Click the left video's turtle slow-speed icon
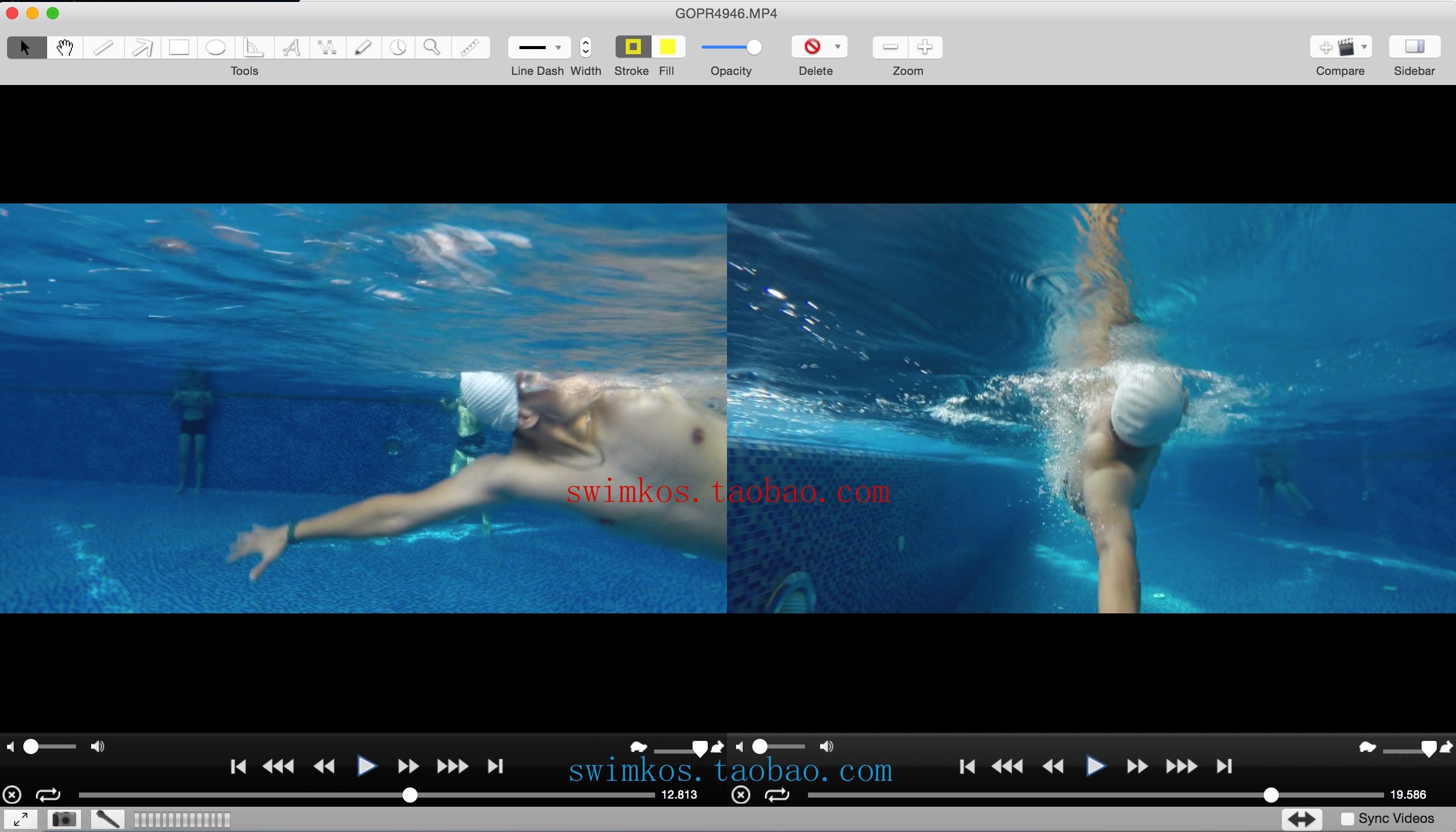1456x832 pixels. tap(638, 747)
